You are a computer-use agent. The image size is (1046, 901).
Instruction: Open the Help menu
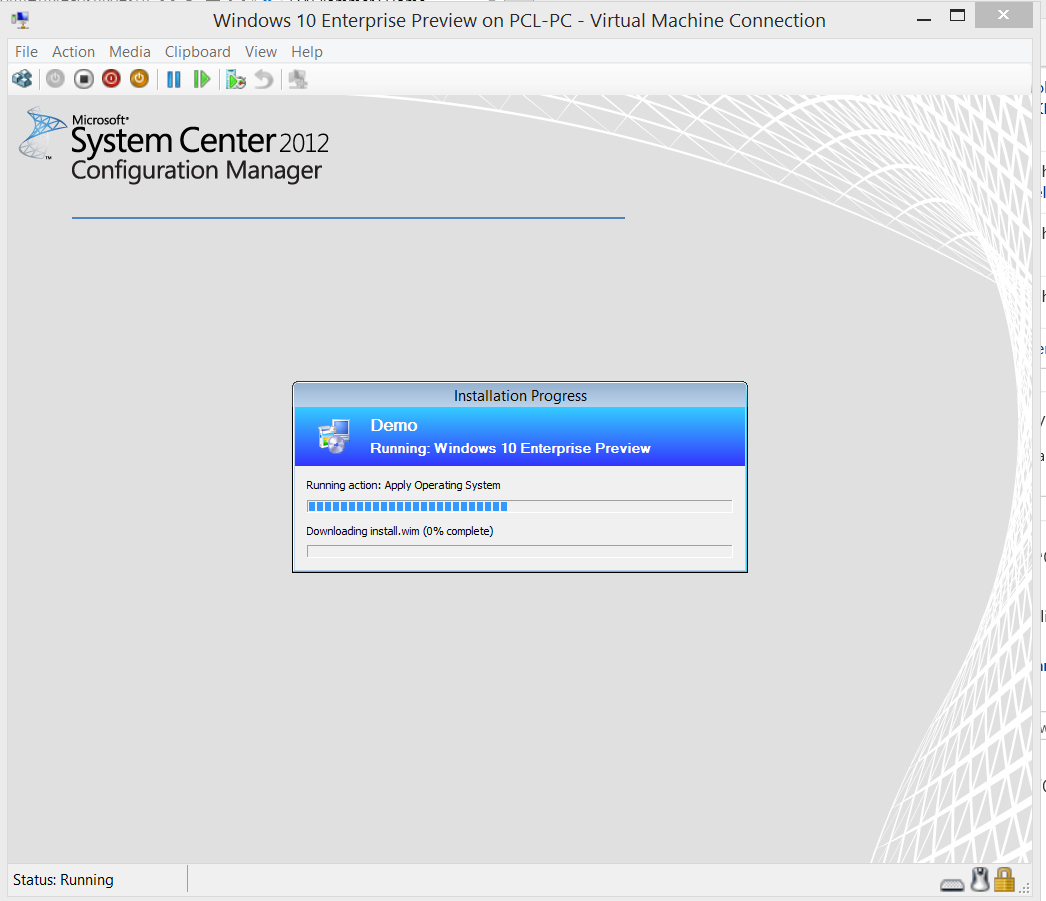point(307,52)
